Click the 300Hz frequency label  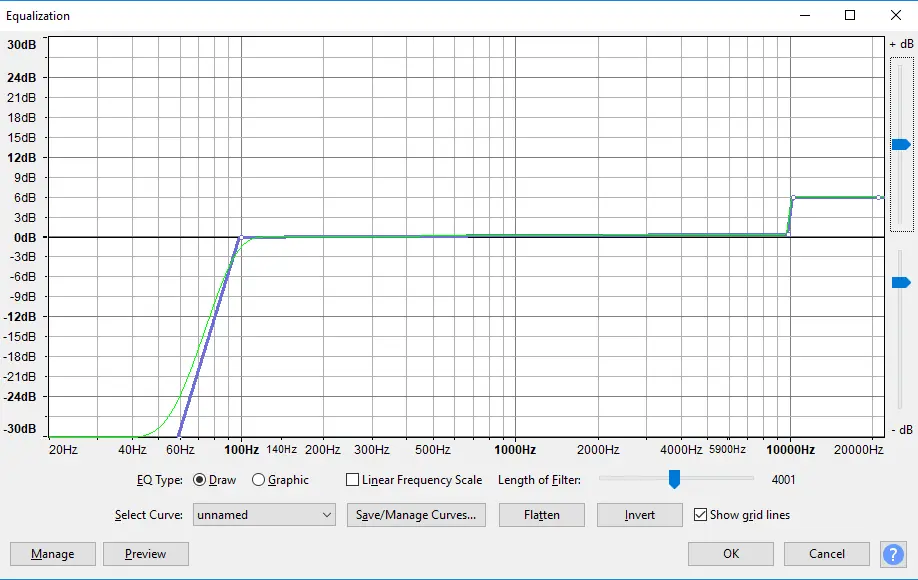point(372,449)
